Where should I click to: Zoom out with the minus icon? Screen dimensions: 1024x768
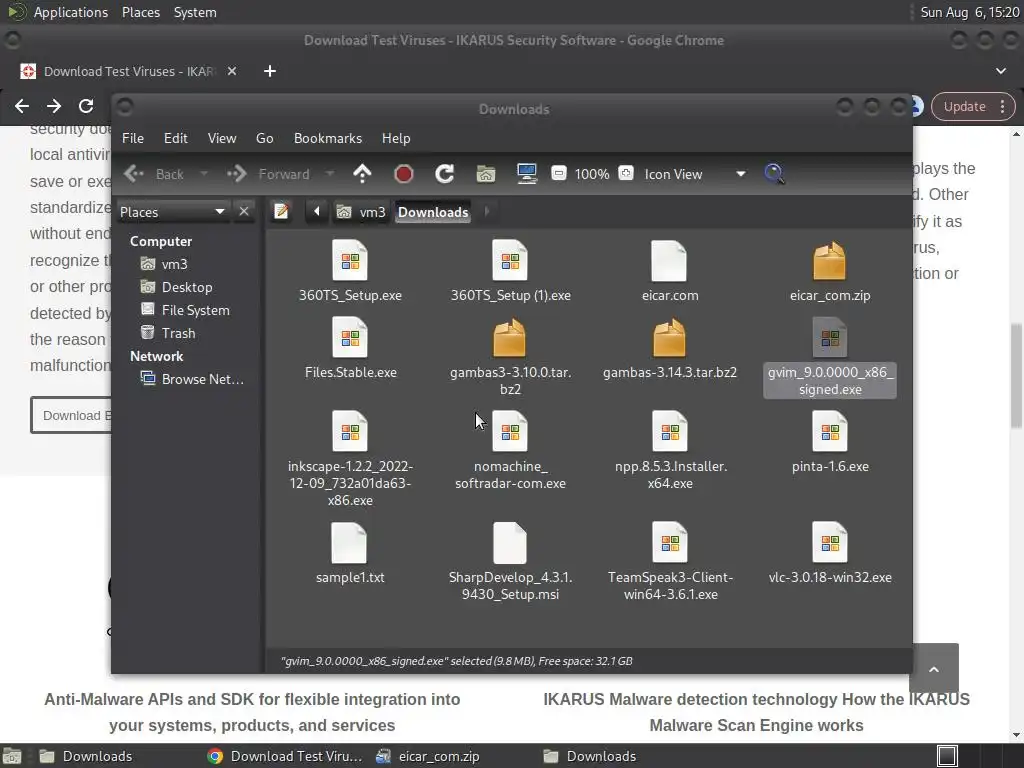point(558,173)
